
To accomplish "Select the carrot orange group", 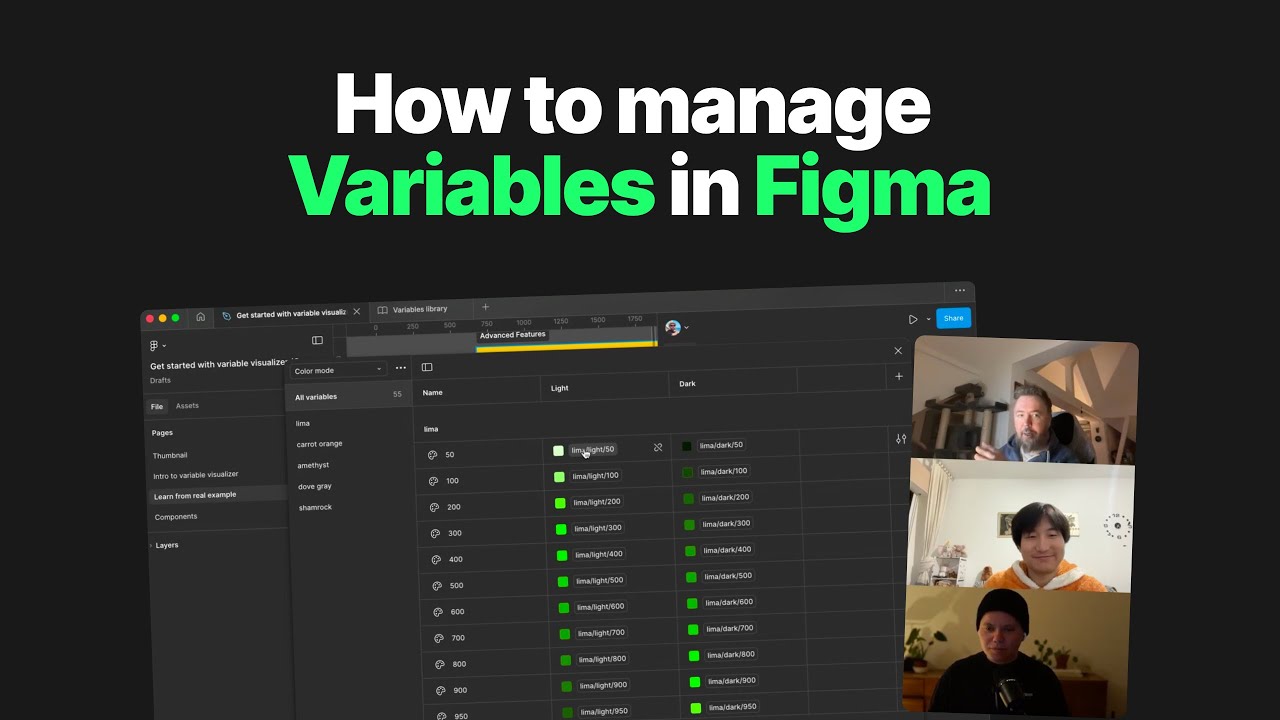I will click(320, 444).
